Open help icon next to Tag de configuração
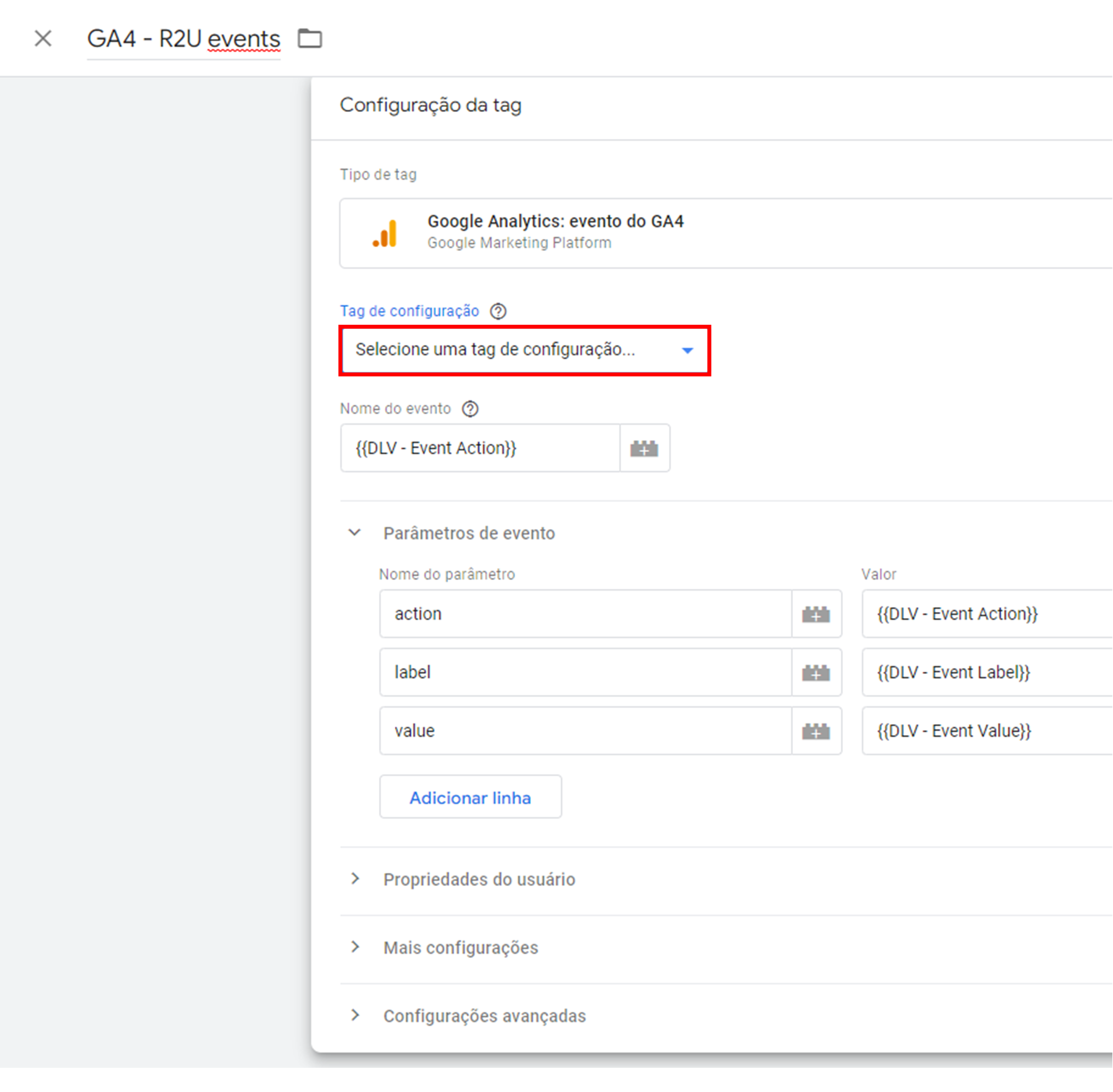 [498, 311]
